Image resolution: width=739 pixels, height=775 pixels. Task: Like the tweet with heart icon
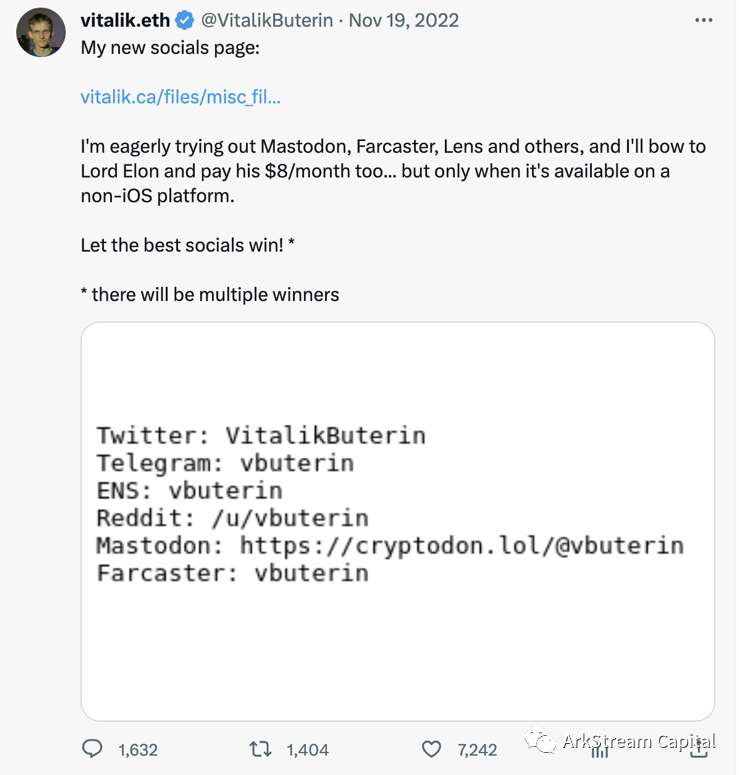tap(431, 749)
